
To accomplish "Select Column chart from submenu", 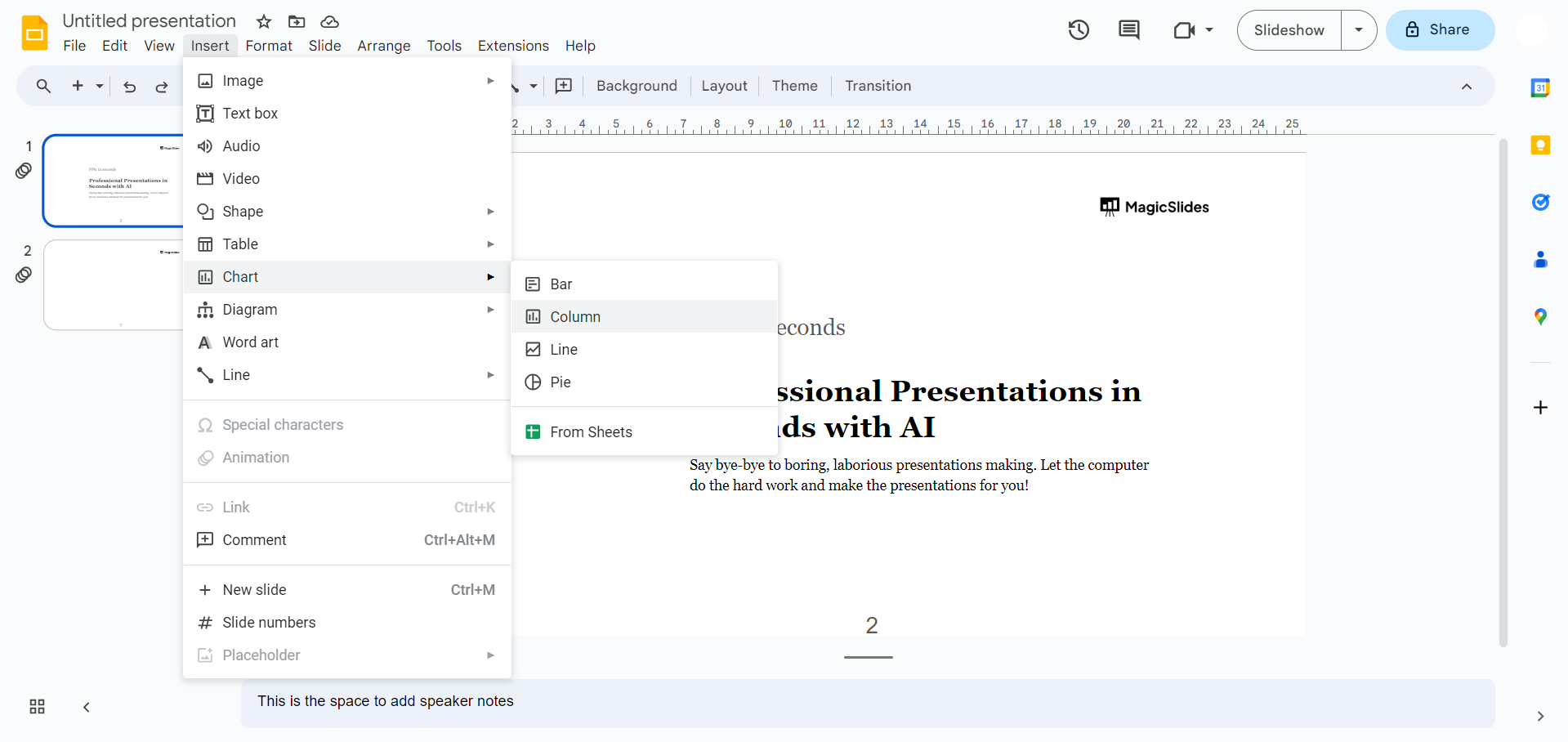I will pyautogui.click(x=575, y=317).
